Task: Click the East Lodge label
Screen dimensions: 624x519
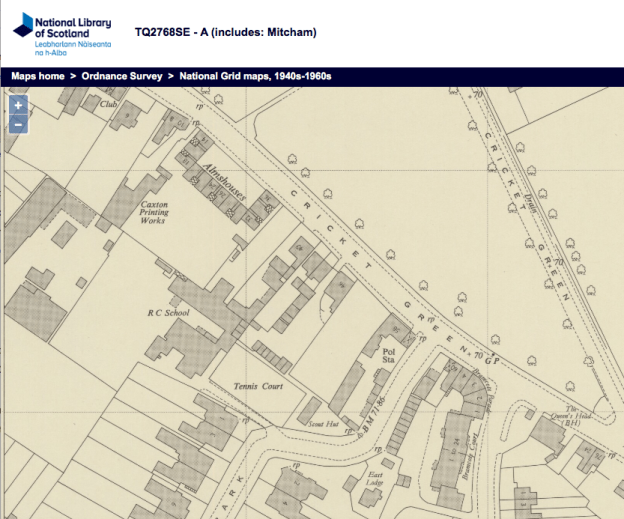Action: [x=374, y=479]
